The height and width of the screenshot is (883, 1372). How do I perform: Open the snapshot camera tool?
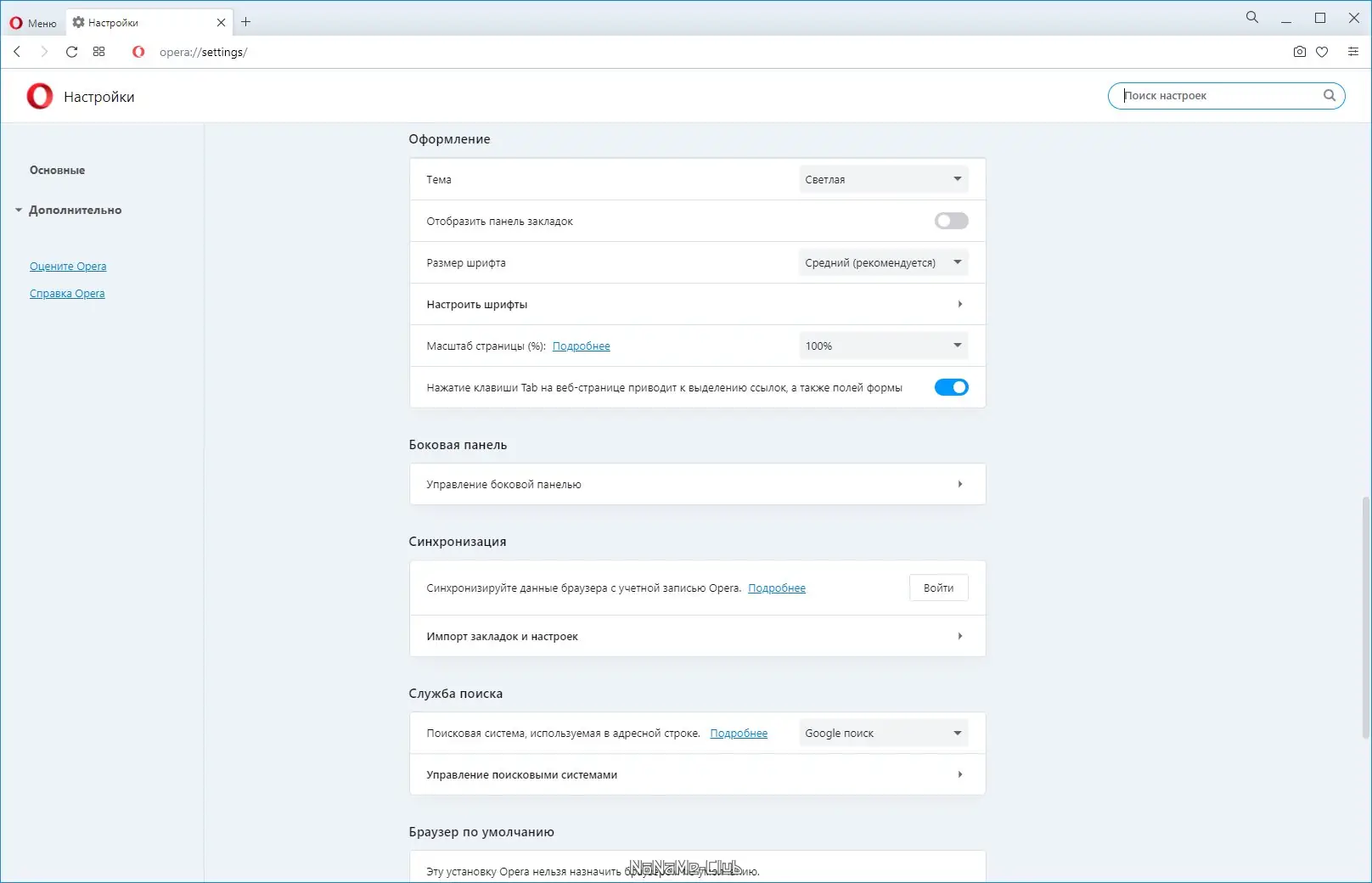(x=1299, y=52)
